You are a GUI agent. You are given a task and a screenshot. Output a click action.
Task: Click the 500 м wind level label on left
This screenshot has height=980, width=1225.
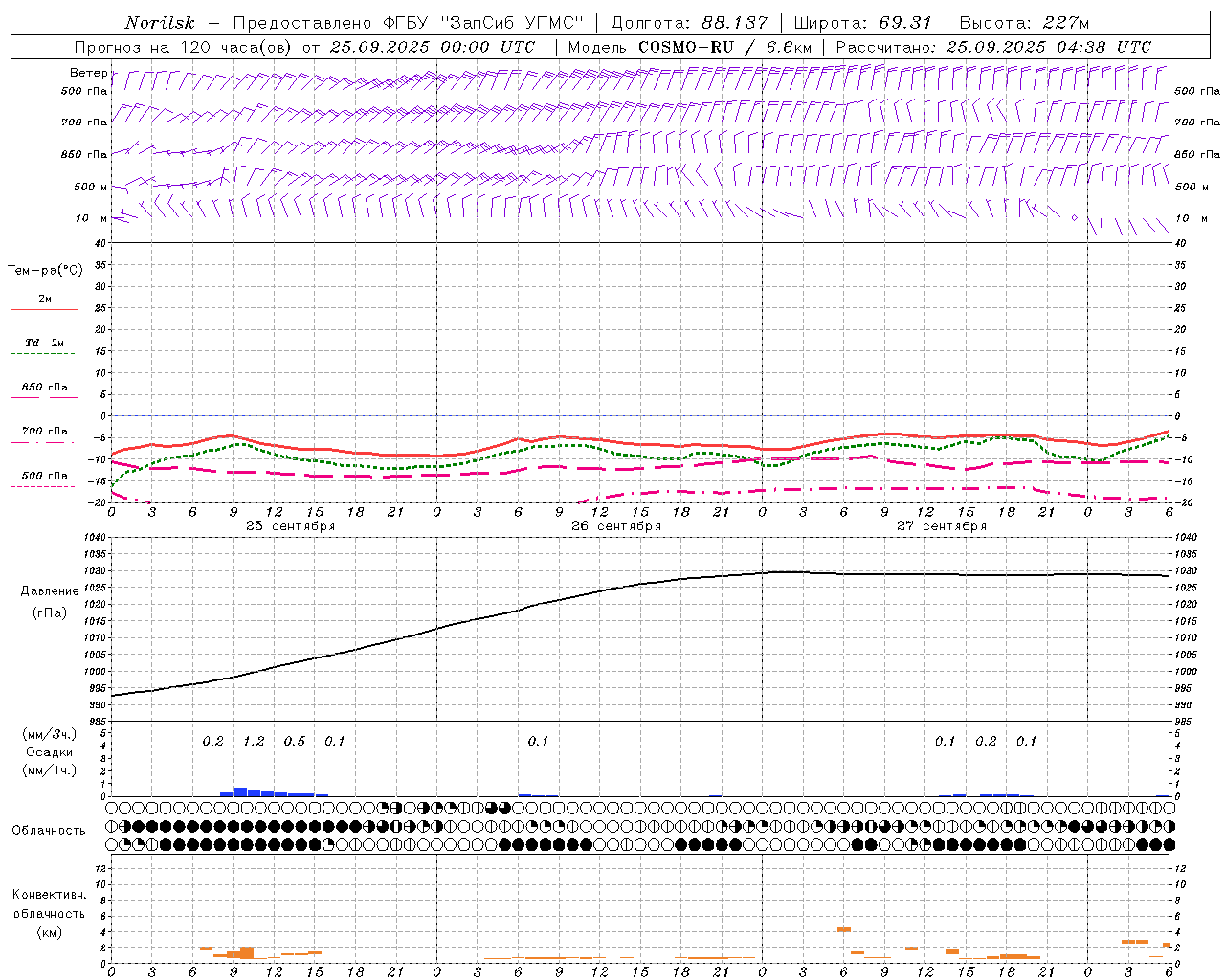tap(92, 187)
